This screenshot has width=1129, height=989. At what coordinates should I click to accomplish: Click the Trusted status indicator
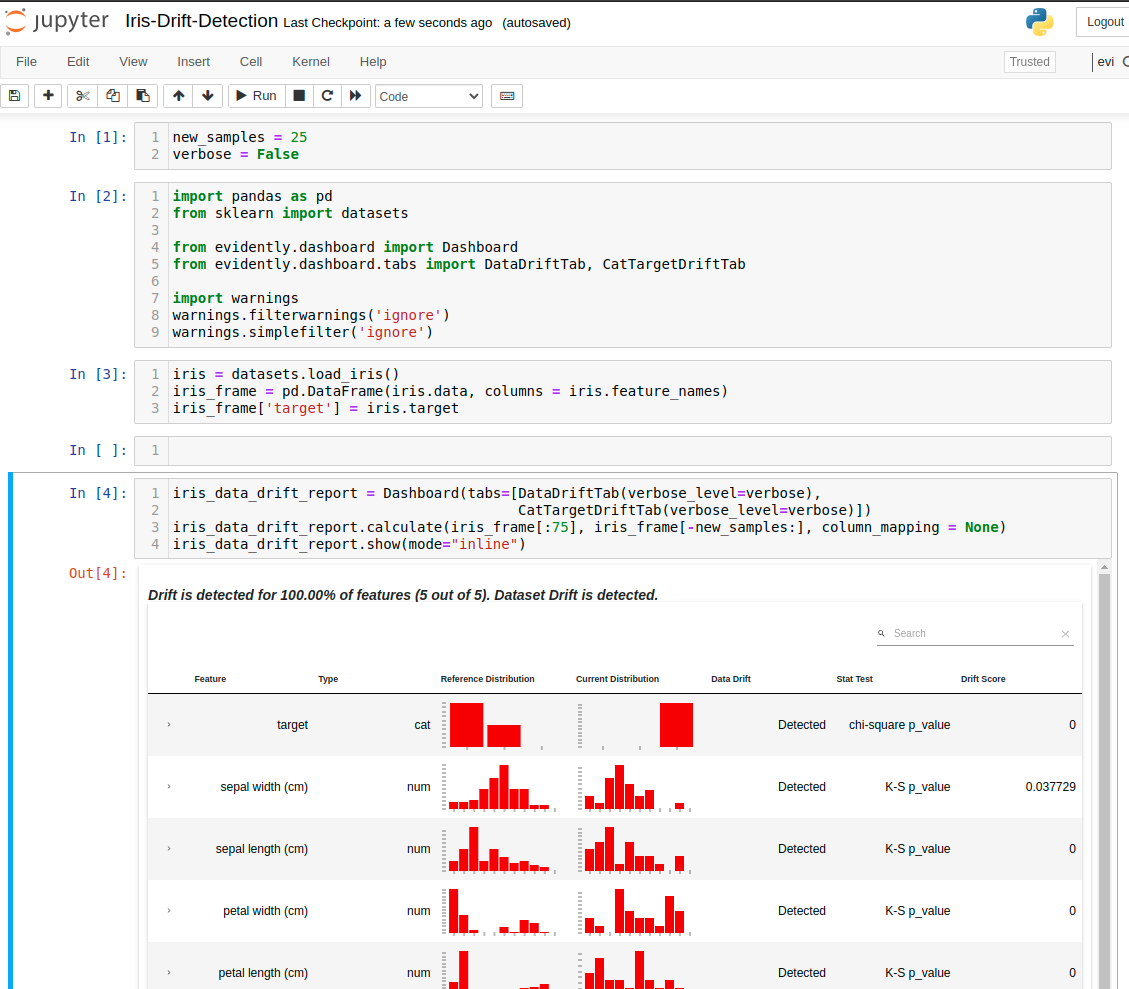point(1029,61)
